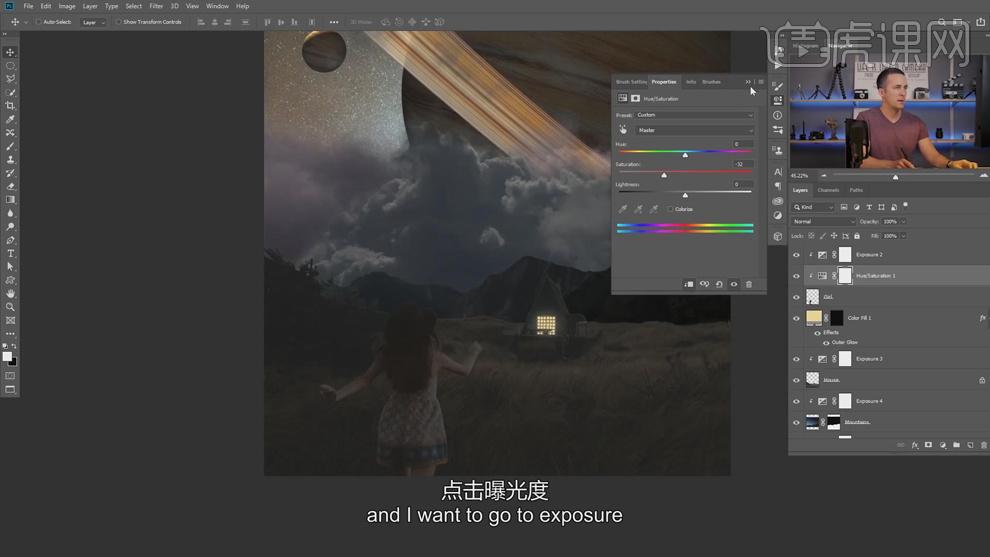Open Paragraph panel from collapsed dock
The image size is (990, 557).
[778, 186]
